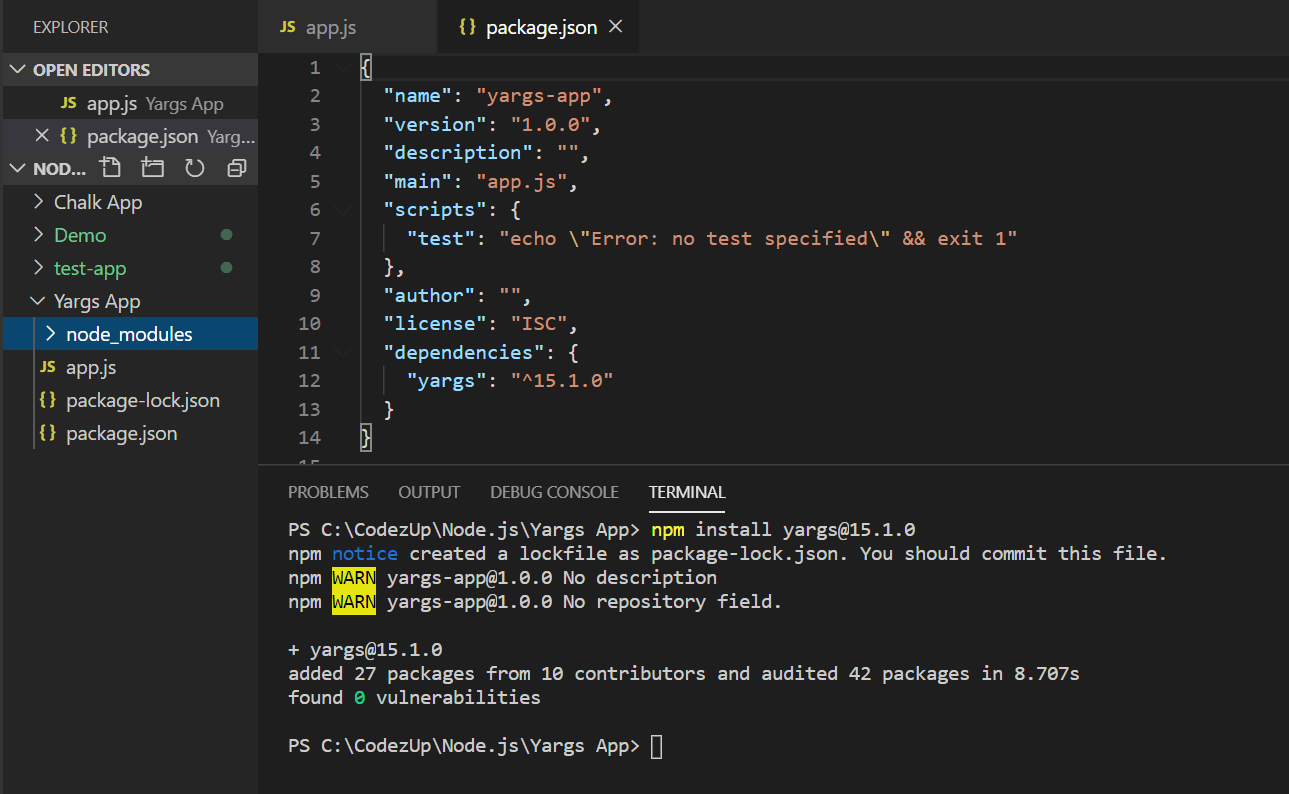This screenshot has height=794, width=1289.
Task: Open the test-app folder in explorer
Action: point(90,268)
